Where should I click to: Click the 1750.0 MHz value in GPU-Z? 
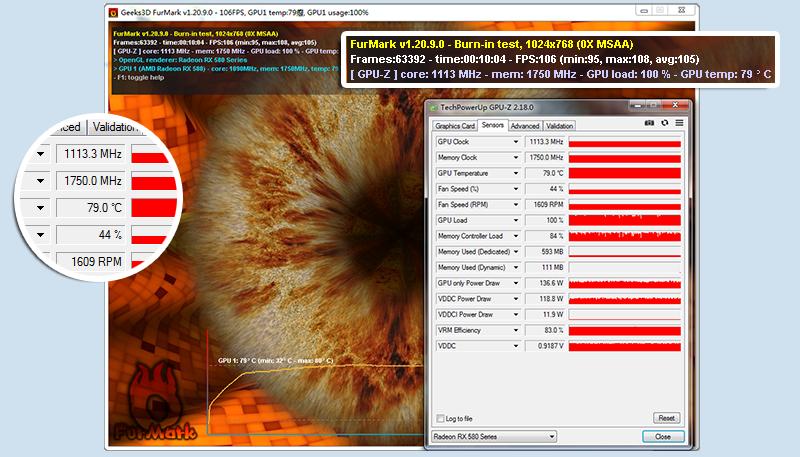click(545, 158)
